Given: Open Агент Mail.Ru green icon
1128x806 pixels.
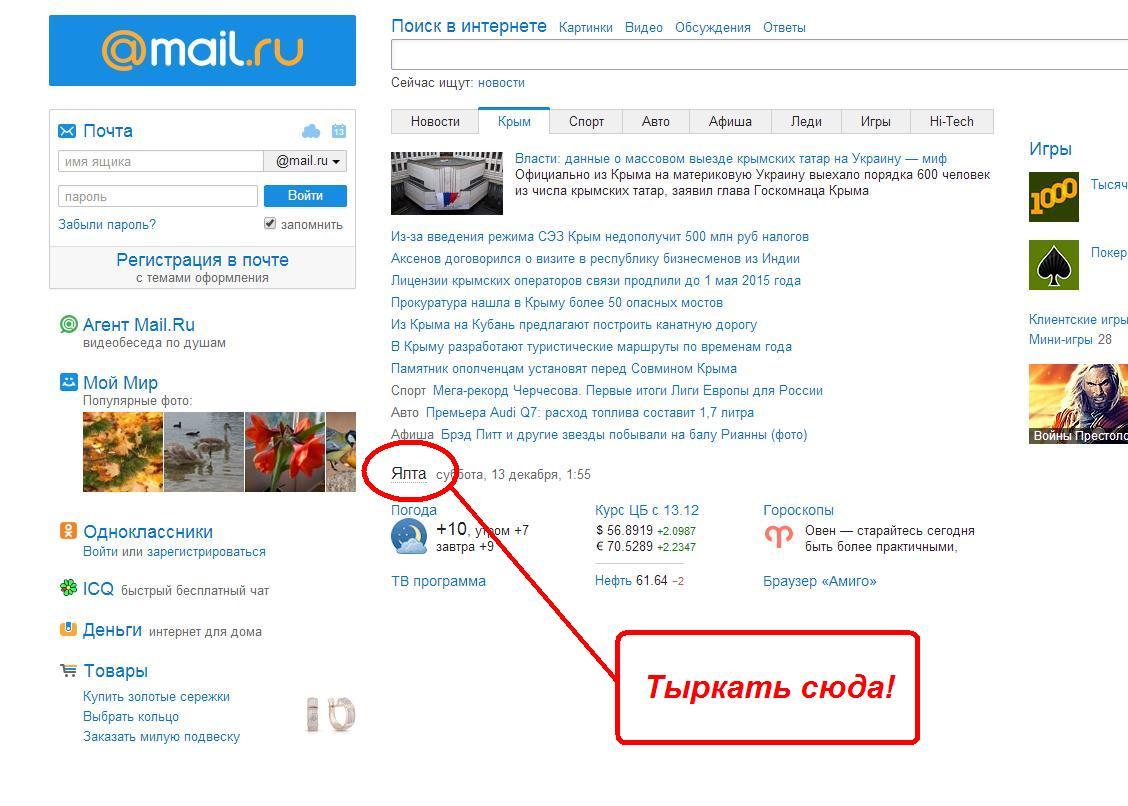Looking at the screenshot, I should tap(68, 325).
